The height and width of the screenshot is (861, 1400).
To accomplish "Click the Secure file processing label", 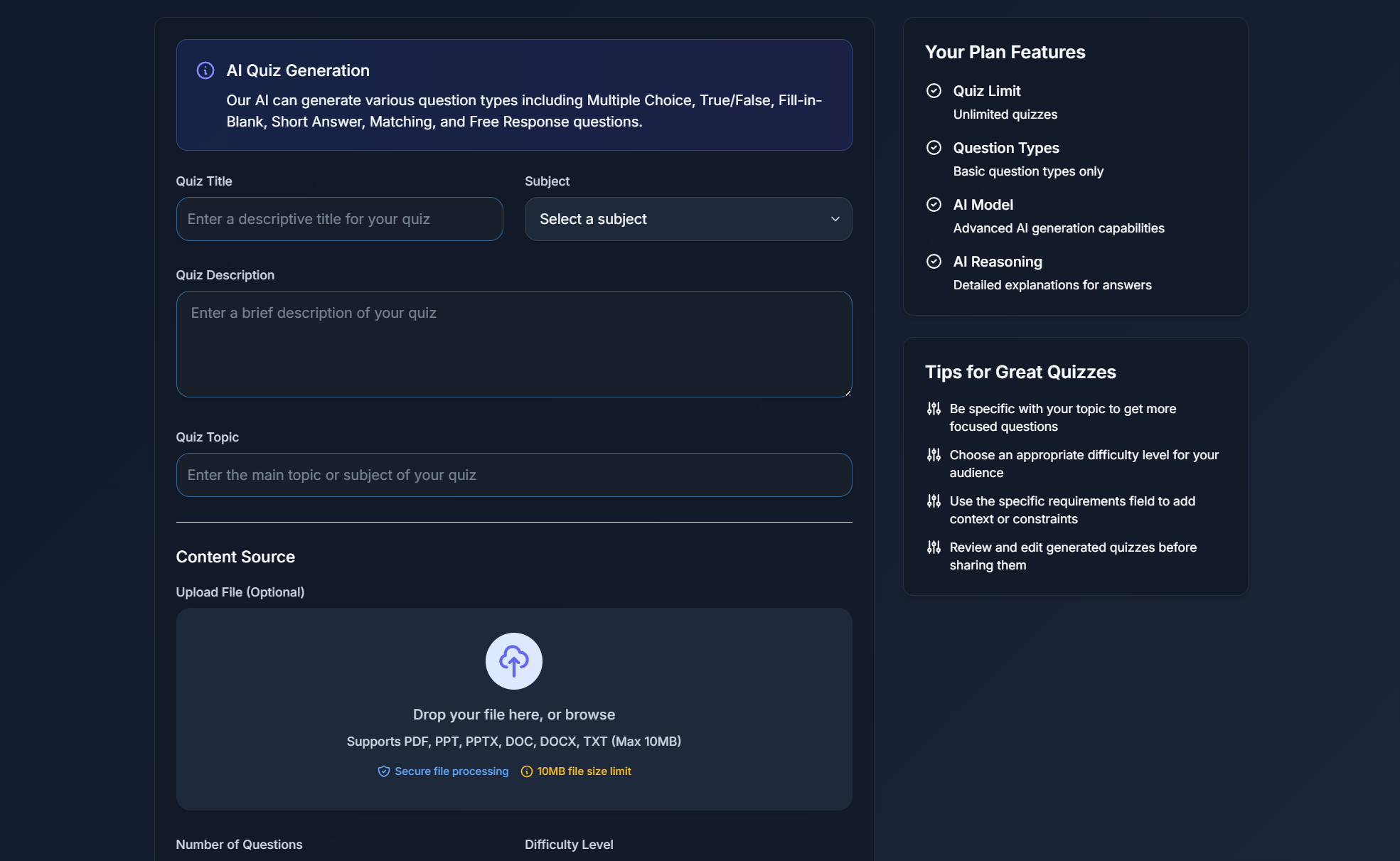I will [451, 771].
